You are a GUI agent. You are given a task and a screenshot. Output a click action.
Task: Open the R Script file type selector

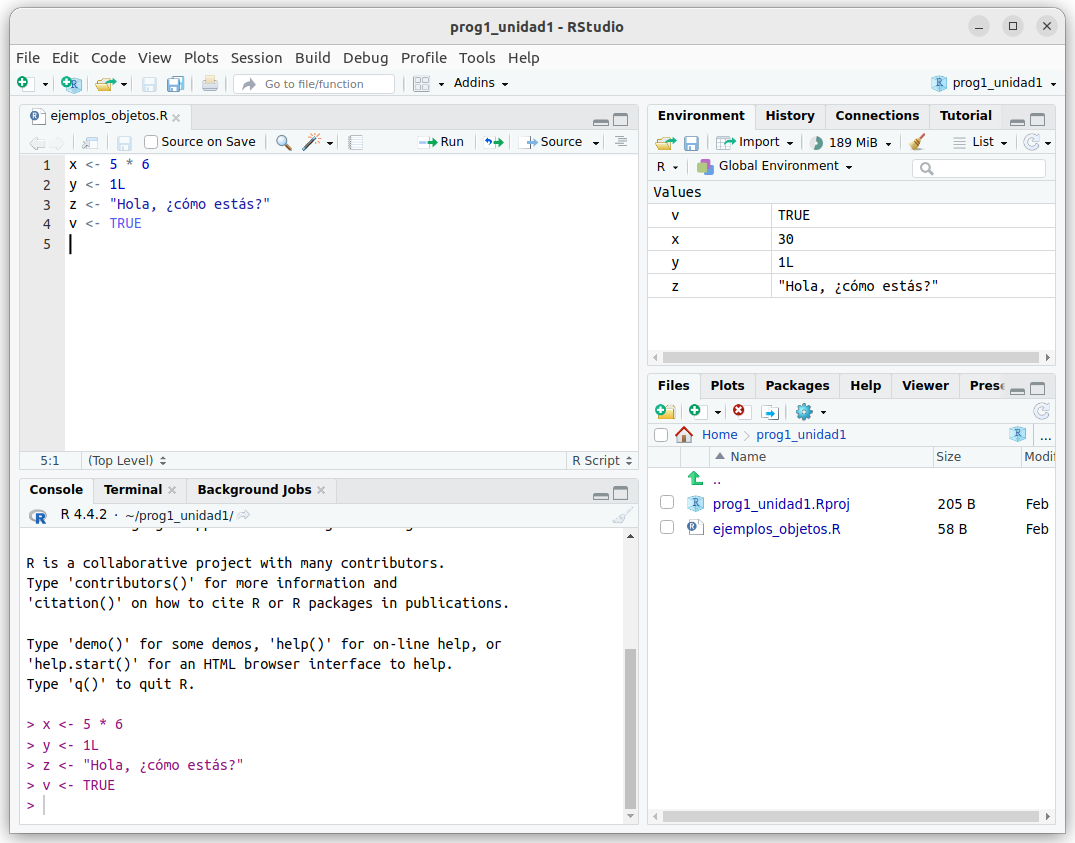602,461
